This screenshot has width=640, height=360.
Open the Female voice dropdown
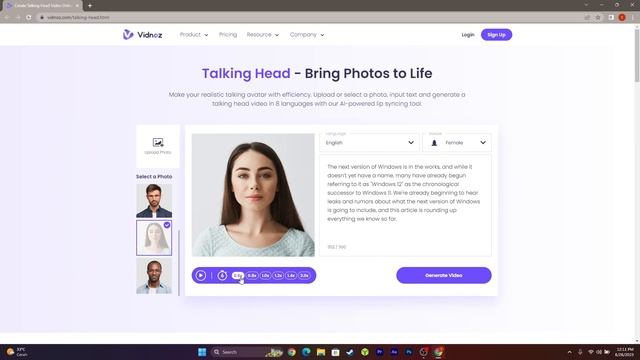(x=457, y=143)
